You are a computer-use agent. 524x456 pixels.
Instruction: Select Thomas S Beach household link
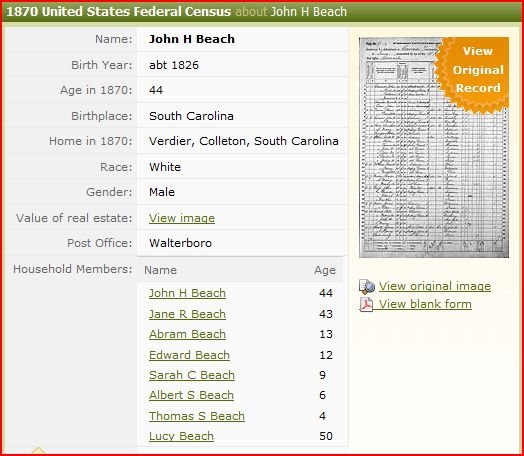tap(197, 416)
